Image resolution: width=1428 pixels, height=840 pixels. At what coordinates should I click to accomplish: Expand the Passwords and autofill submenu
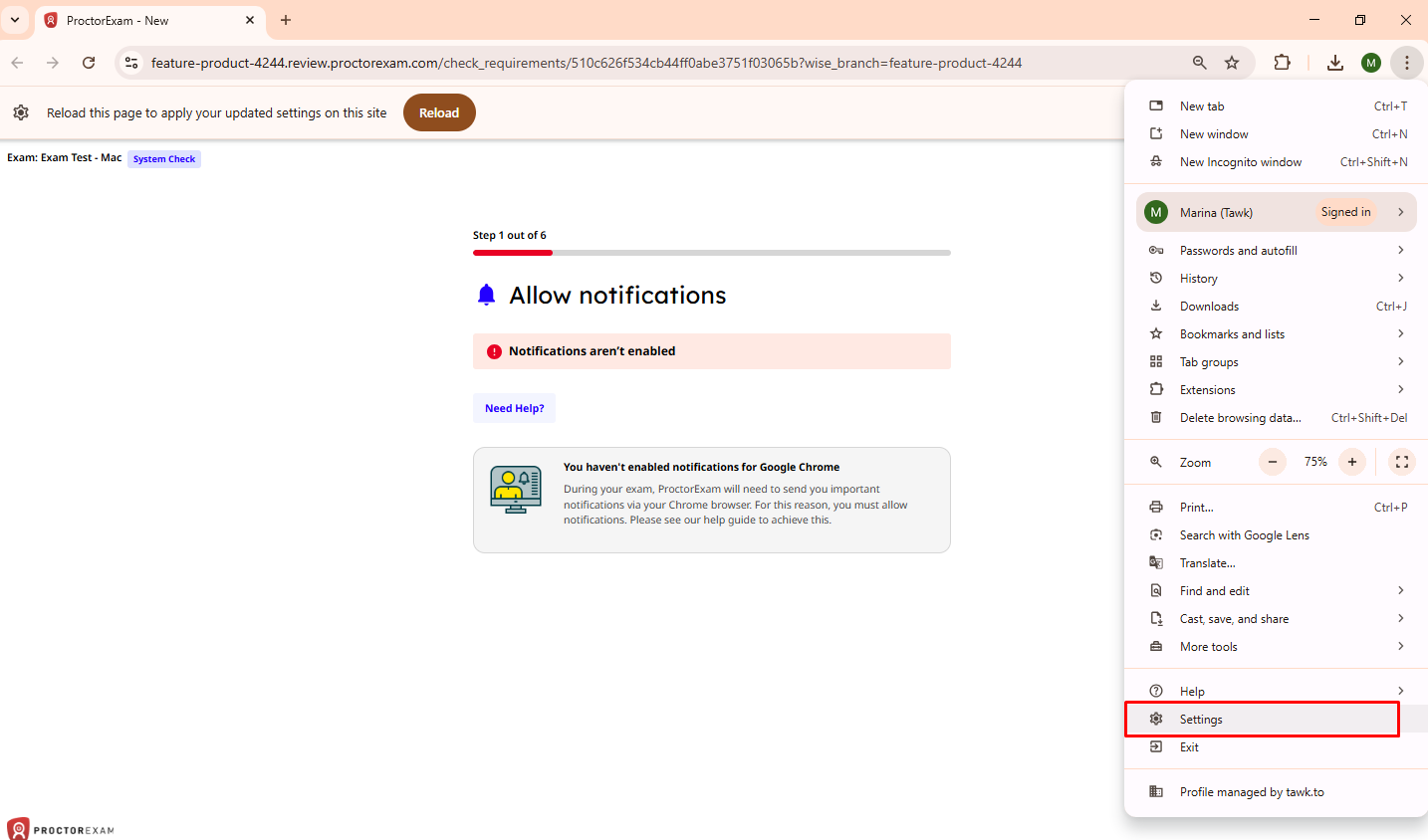tap(1277, 251)
